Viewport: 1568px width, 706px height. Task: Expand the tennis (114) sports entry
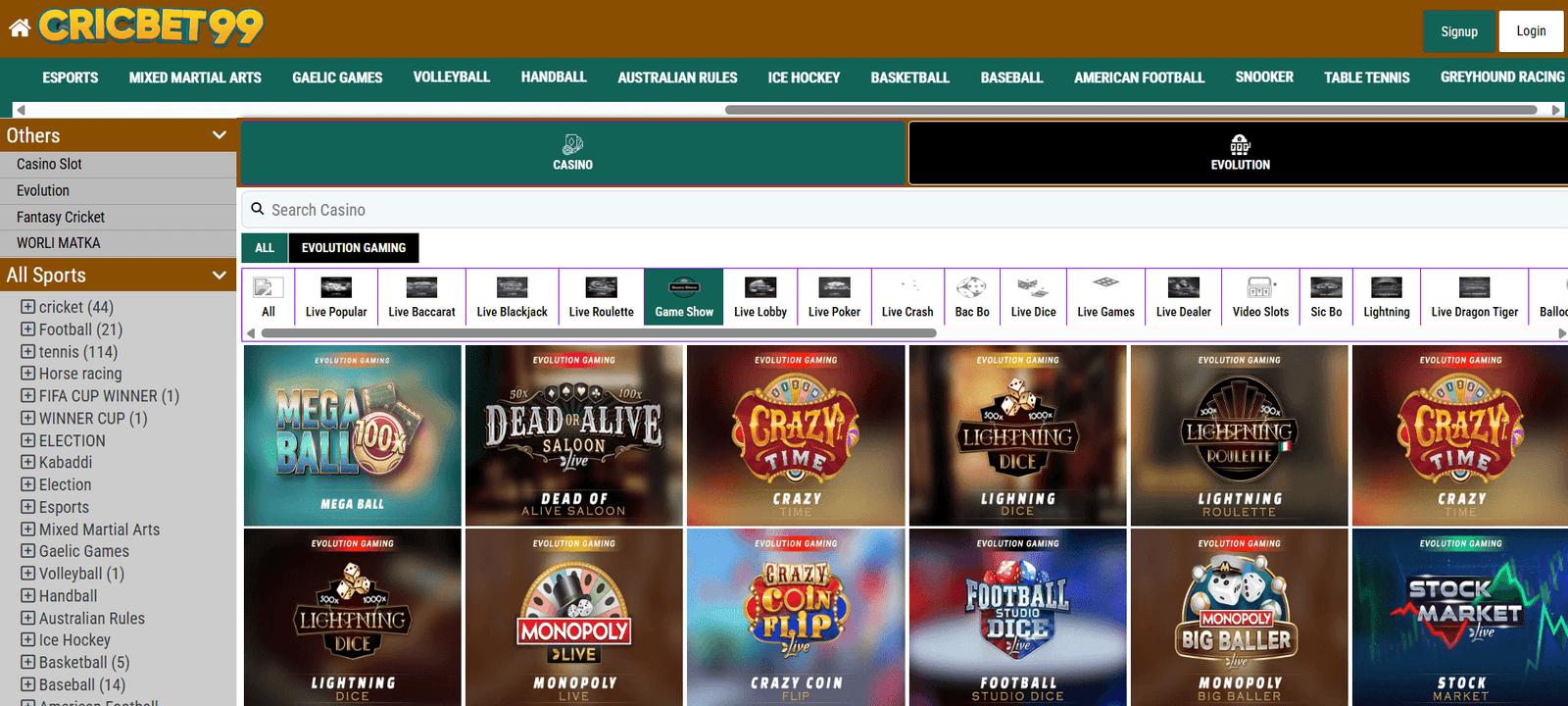27,351
